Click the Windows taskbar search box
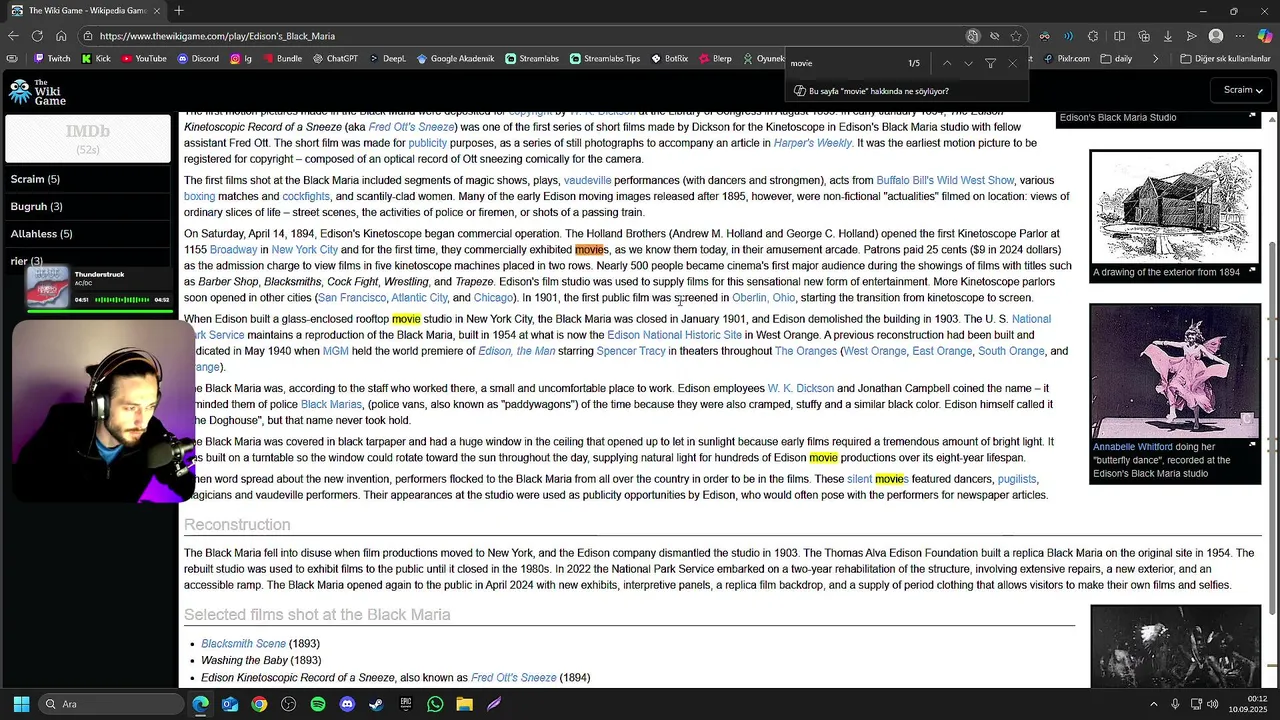This screenshot has height=720, width=1280. point(112,704)
